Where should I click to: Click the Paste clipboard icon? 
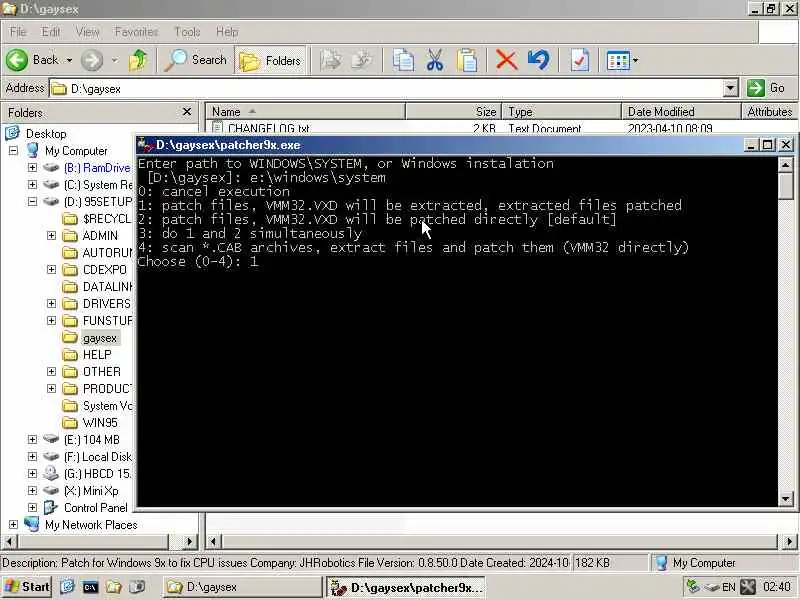coord(467,60)
